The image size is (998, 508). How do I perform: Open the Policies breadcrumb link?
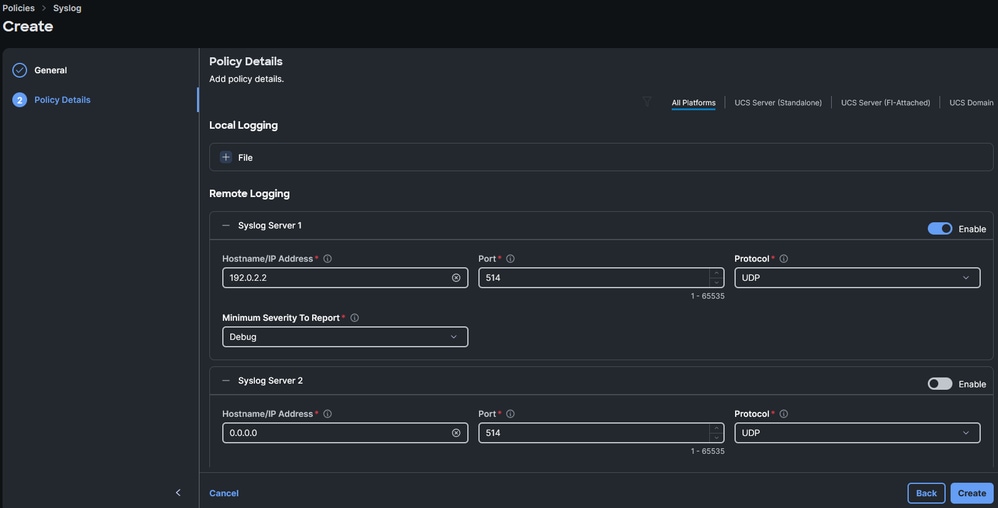(x=18, y=8)
